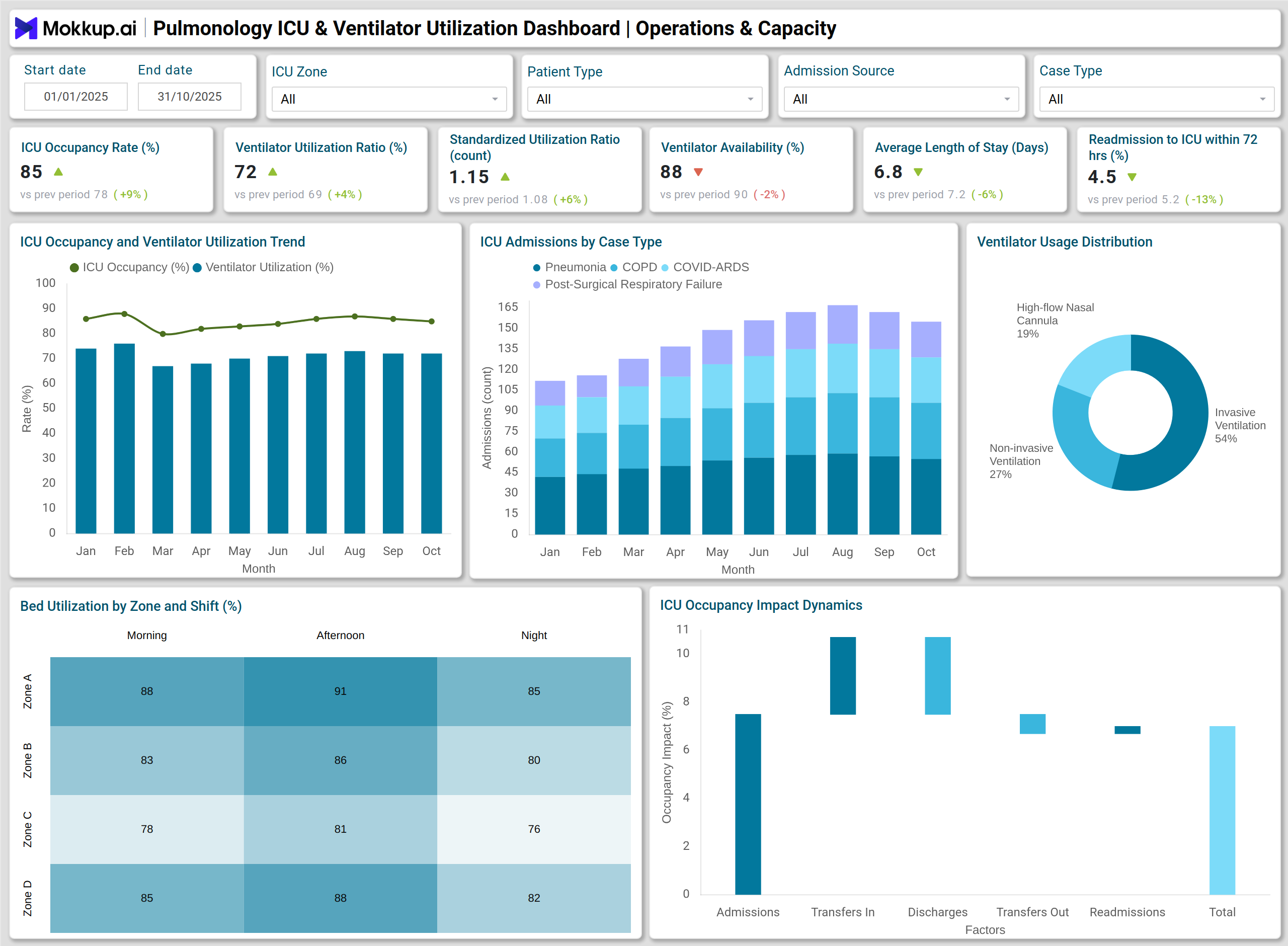Toggle Ventilator Utilization (%) legend marker

[197, 267]
